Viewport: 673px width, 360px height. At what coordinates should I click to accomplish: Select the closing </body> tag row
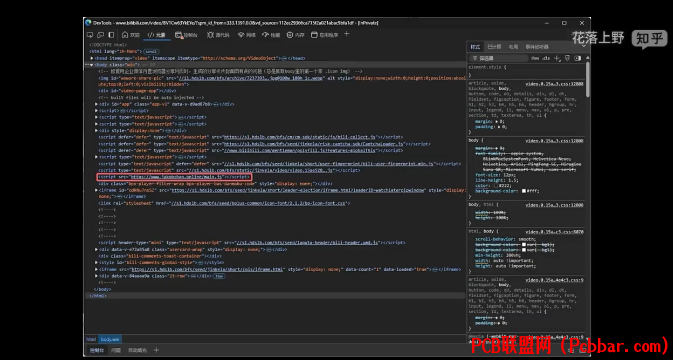click(x=103, y=289)
